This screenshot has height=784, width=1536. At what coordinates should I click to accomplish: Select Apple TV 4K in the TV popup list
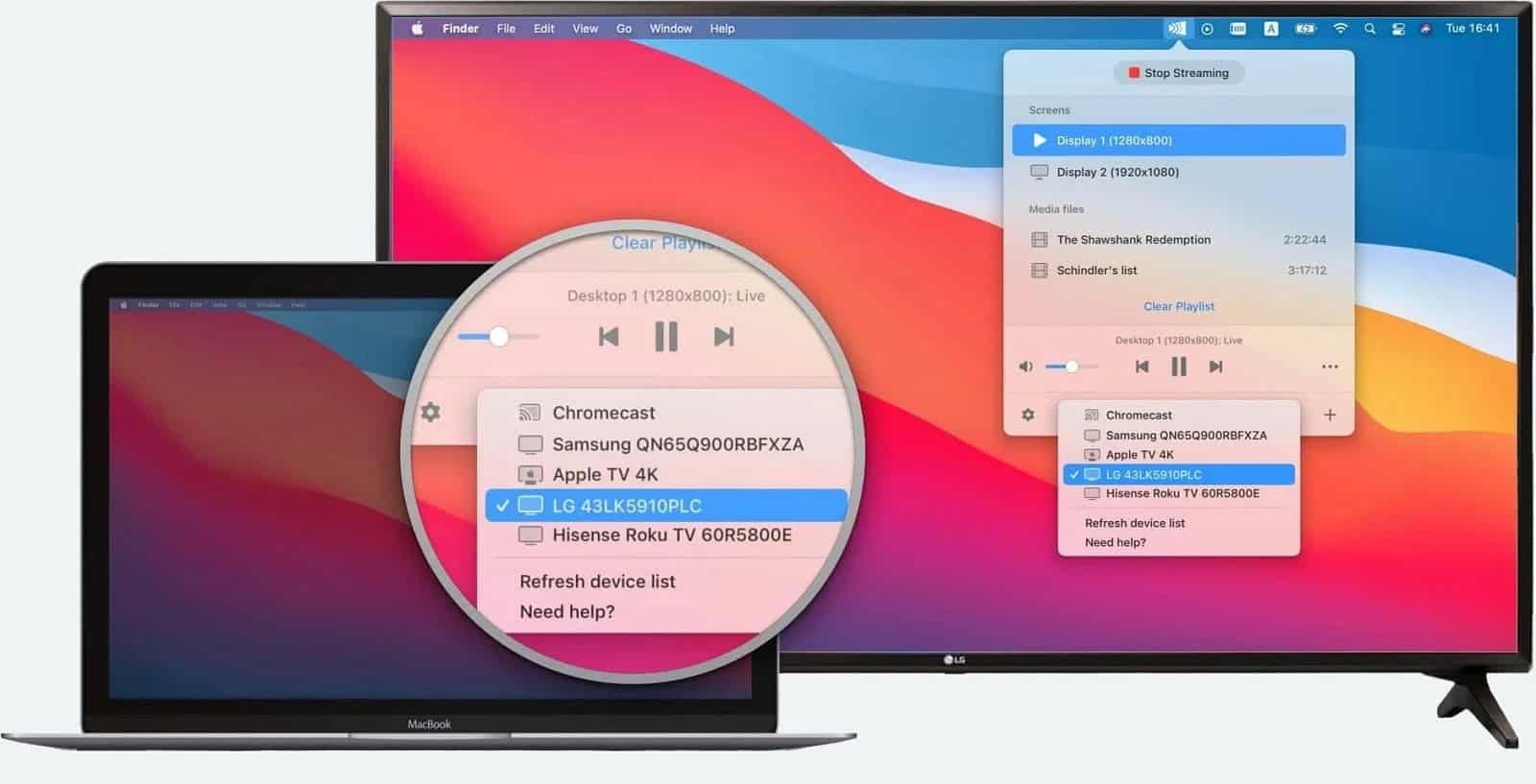(1179, 455)
